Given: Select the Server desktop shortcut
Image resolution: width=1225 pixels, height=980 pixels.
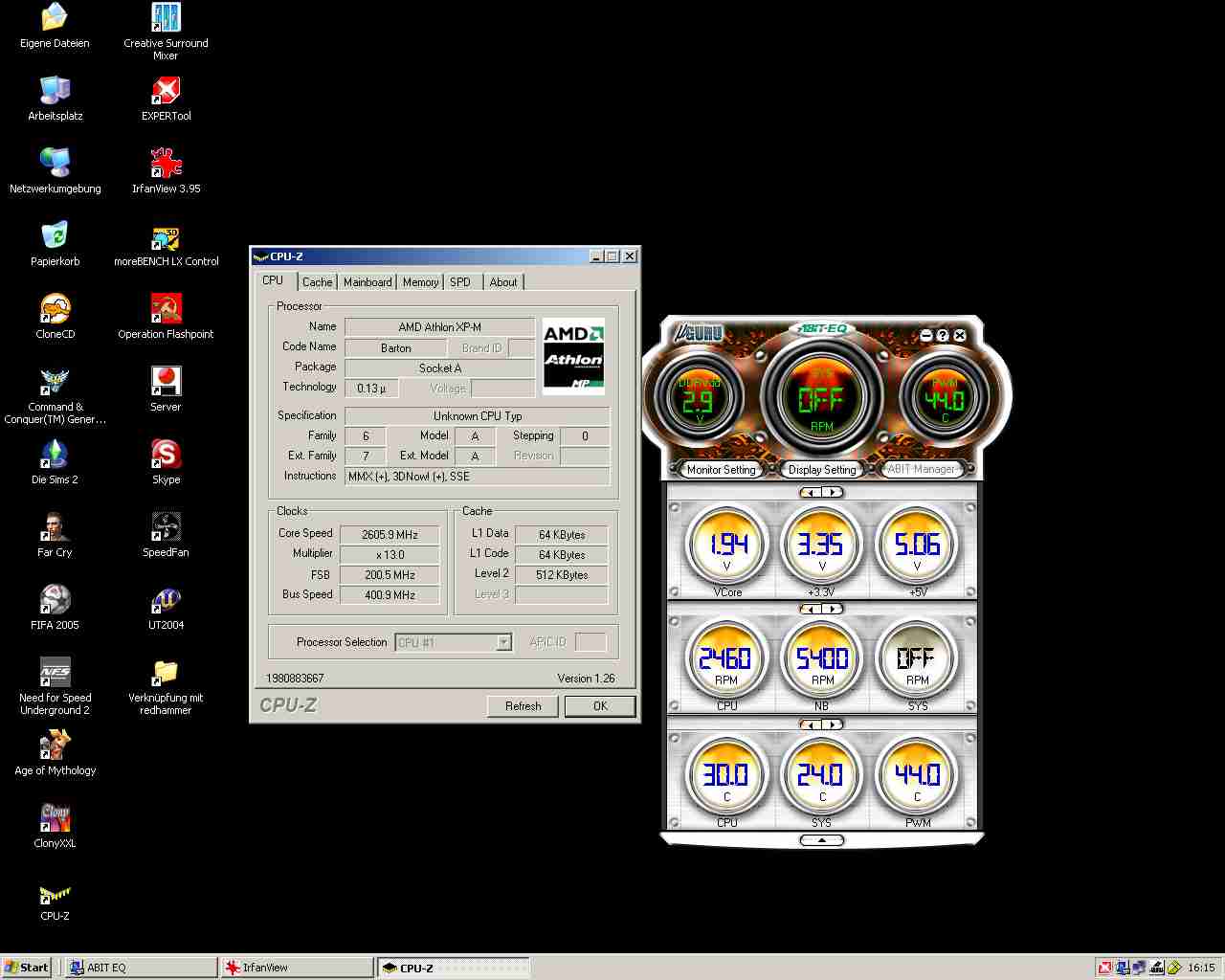Looking at the screenshot, I should (166, 390).
